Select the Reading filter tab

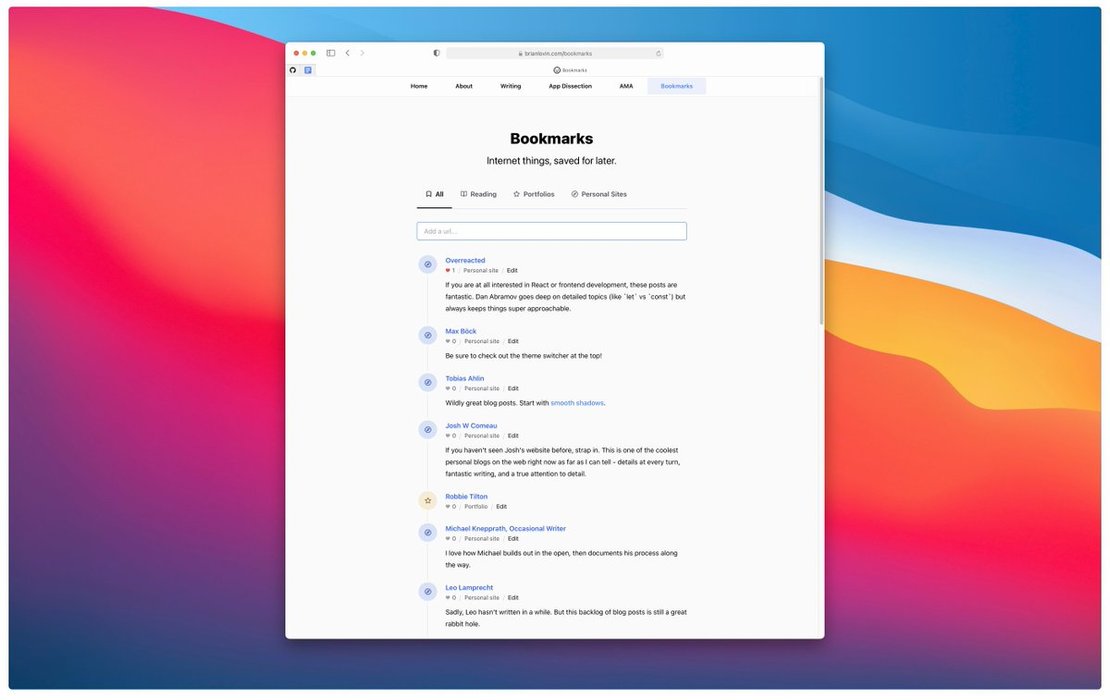[479, 194]
